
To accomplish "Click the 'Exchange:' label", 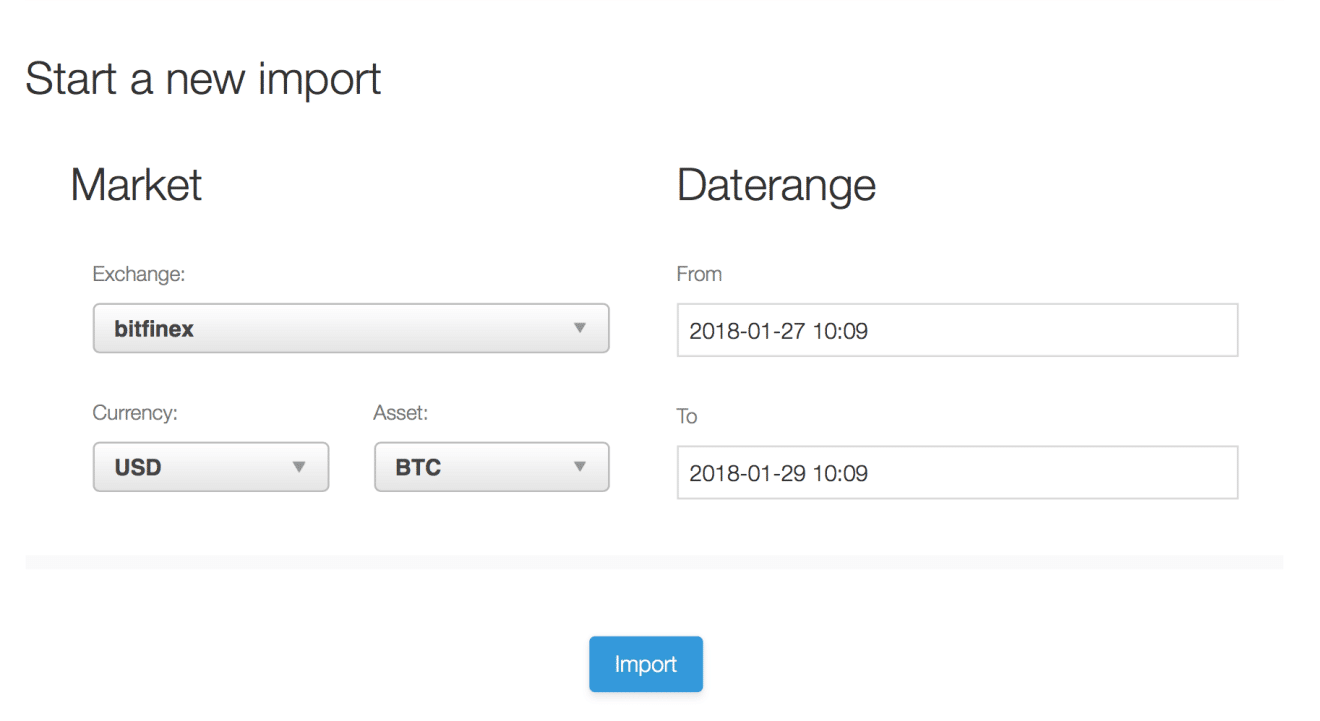I will click(x=139, y=273).
